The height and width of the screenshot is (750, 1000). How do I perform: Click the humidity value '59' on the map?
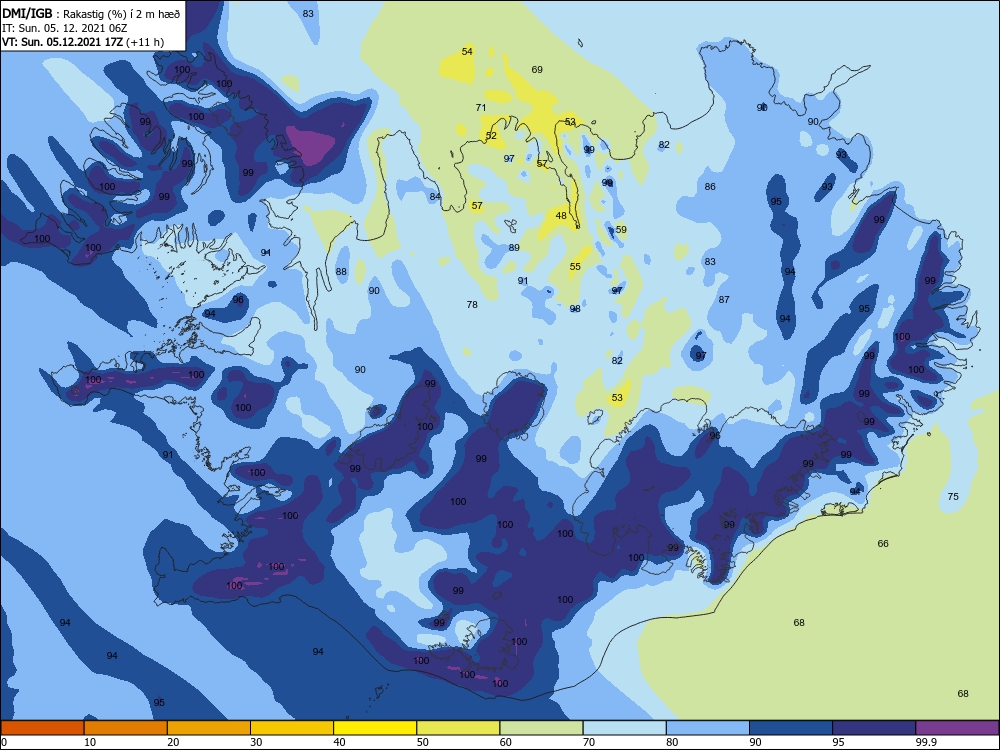(x=621, y=230)
